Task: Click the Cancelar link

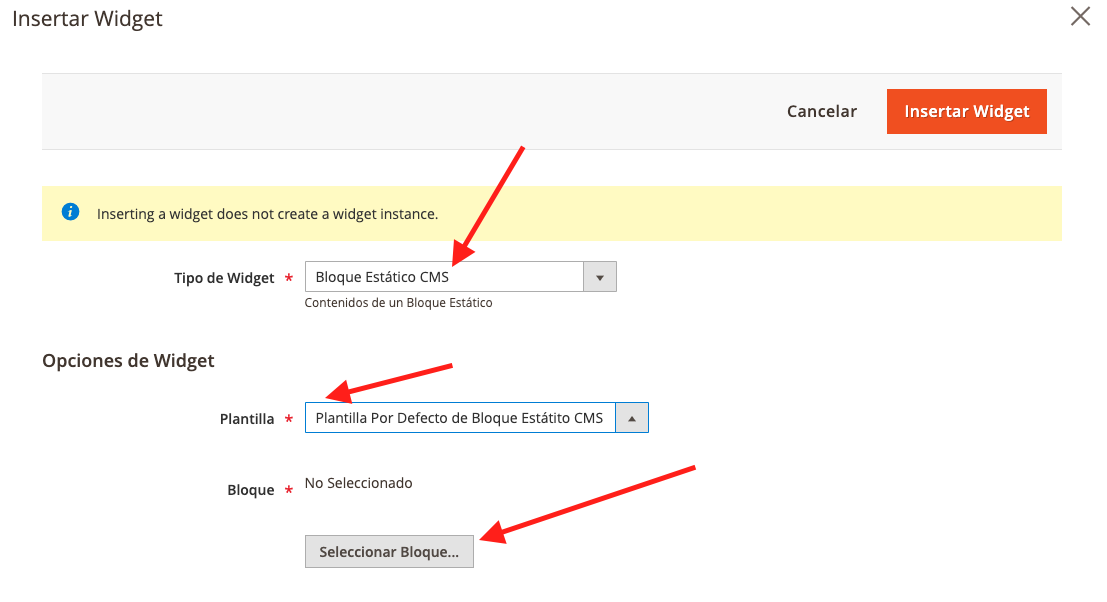Action: (x=822, y=112)
